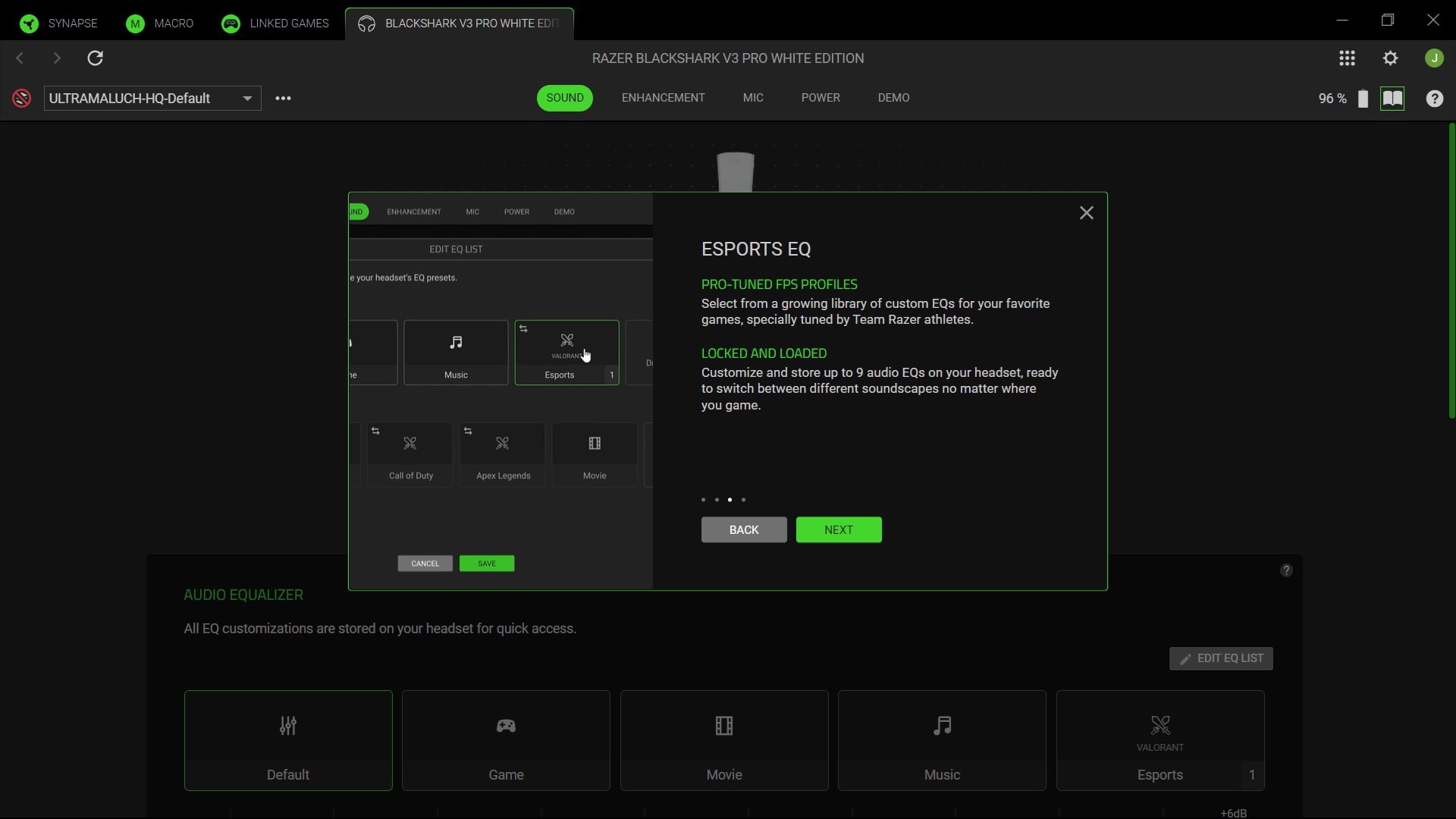Viewport: 1456px width, 819px height.
Task: Select the Esports Valorant EQ preset
Action: (x=1160, y=740)
